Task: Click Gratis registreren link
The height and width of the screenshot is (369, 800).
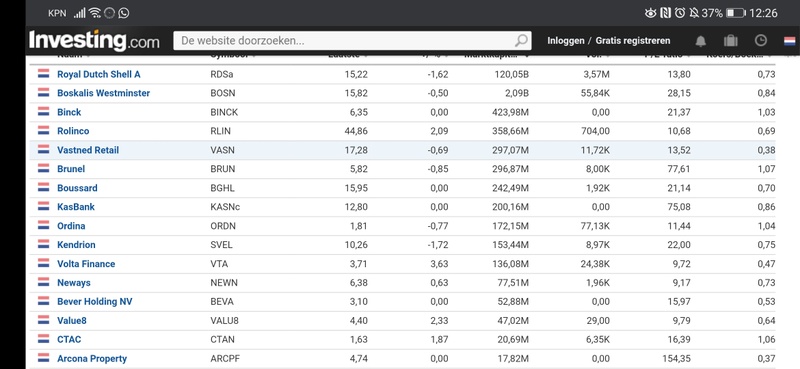Action: [x=633, y=41]
